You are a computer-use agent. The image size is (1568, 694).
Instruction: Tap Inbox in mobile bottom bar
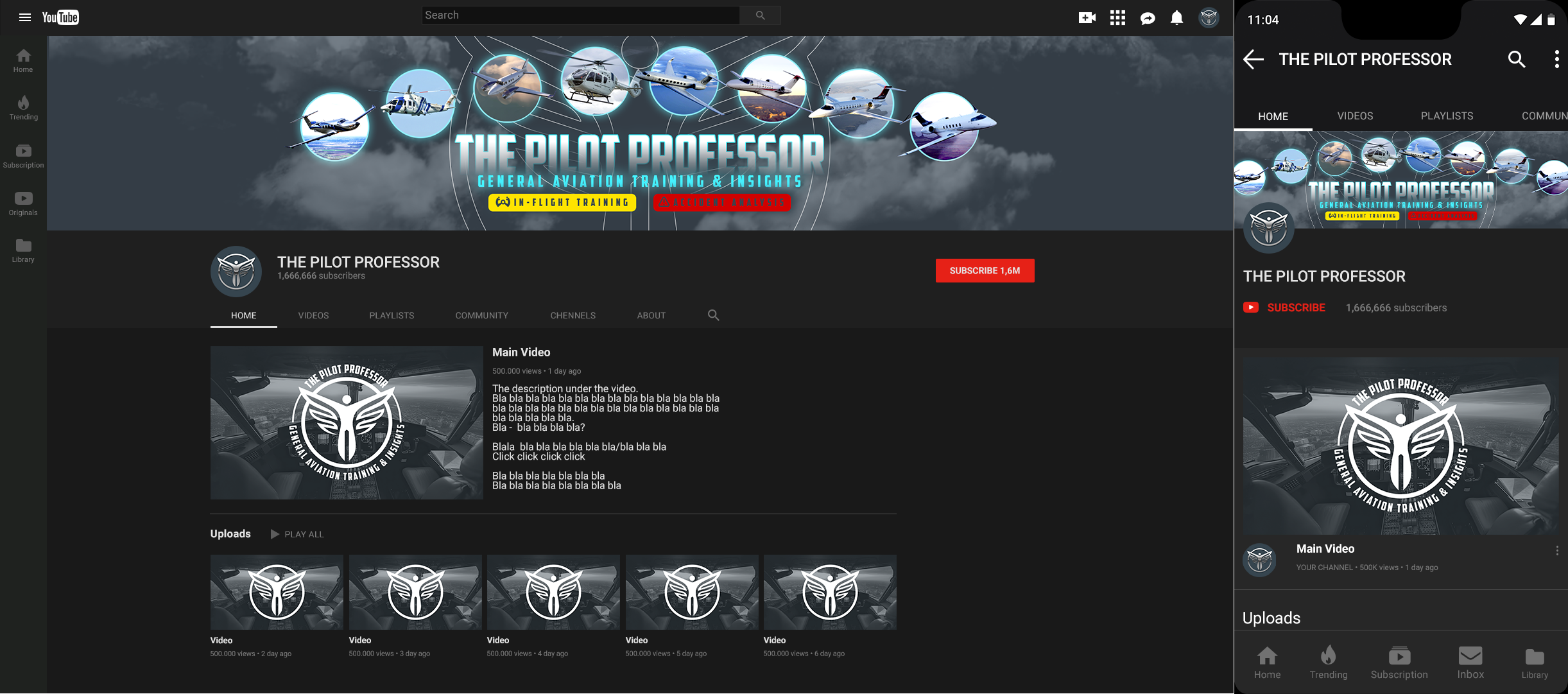tap(1470, 663)
